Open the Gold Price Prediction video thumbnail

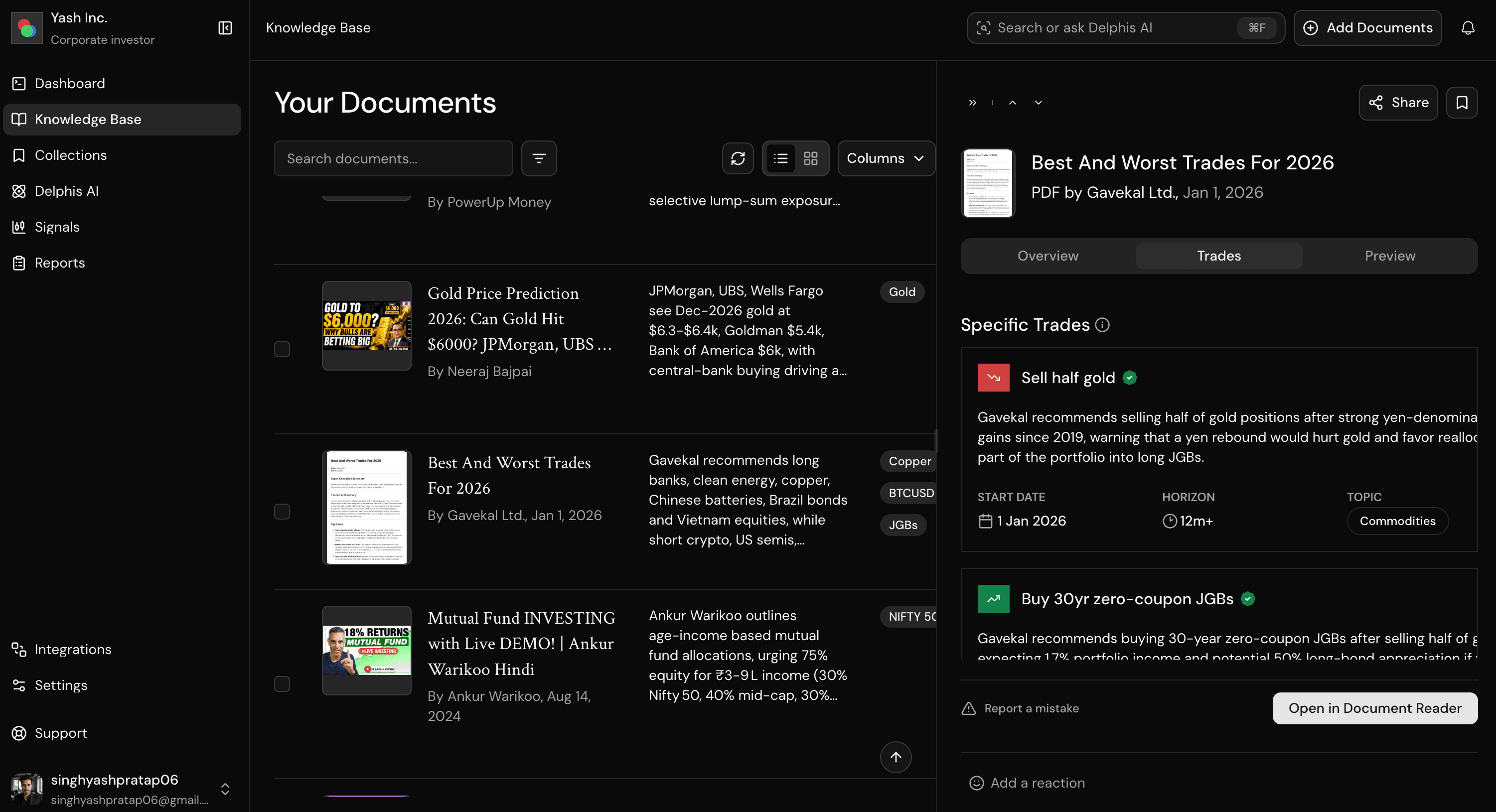click(x=366, y=326)
